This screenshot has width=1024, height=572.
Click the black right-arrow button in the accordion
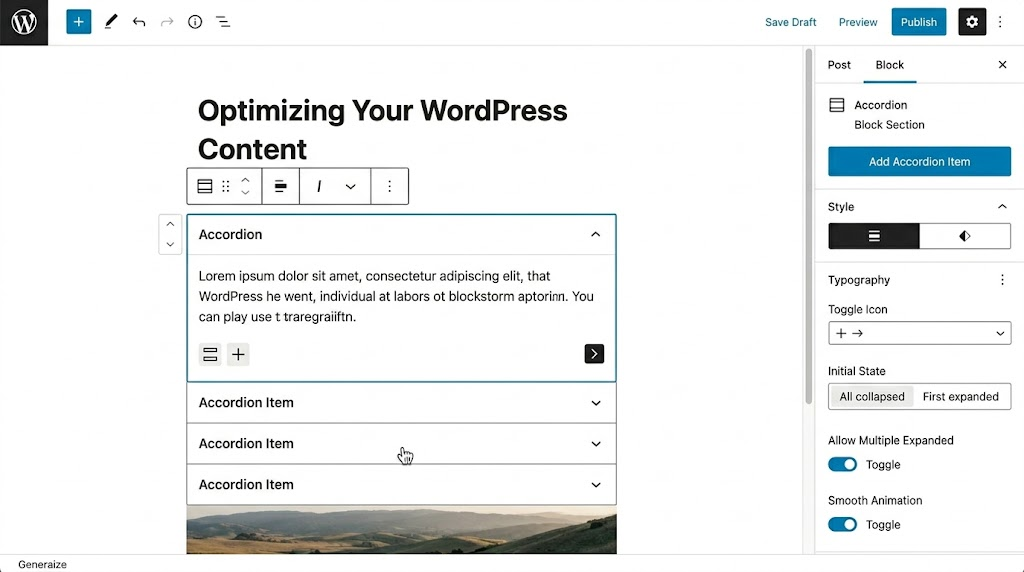point(594,354)
